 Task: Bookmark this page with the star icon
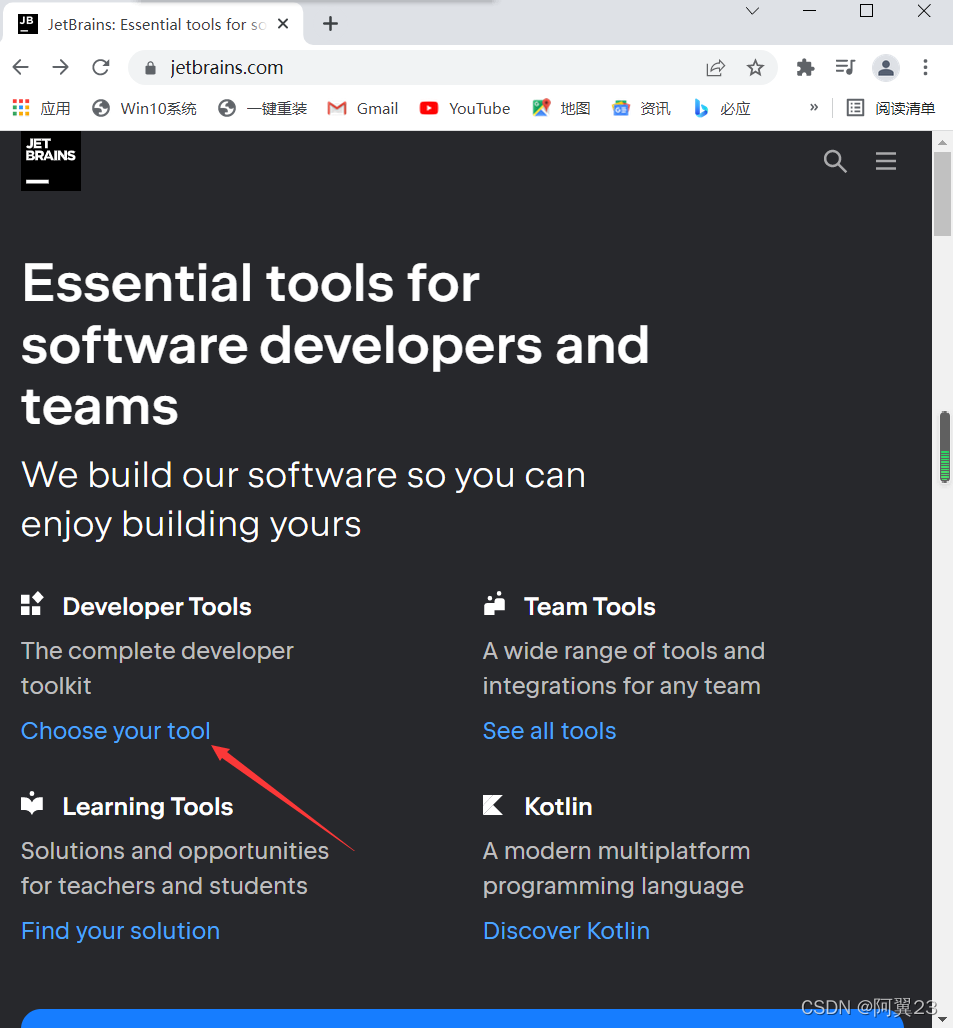click(755, 68)
